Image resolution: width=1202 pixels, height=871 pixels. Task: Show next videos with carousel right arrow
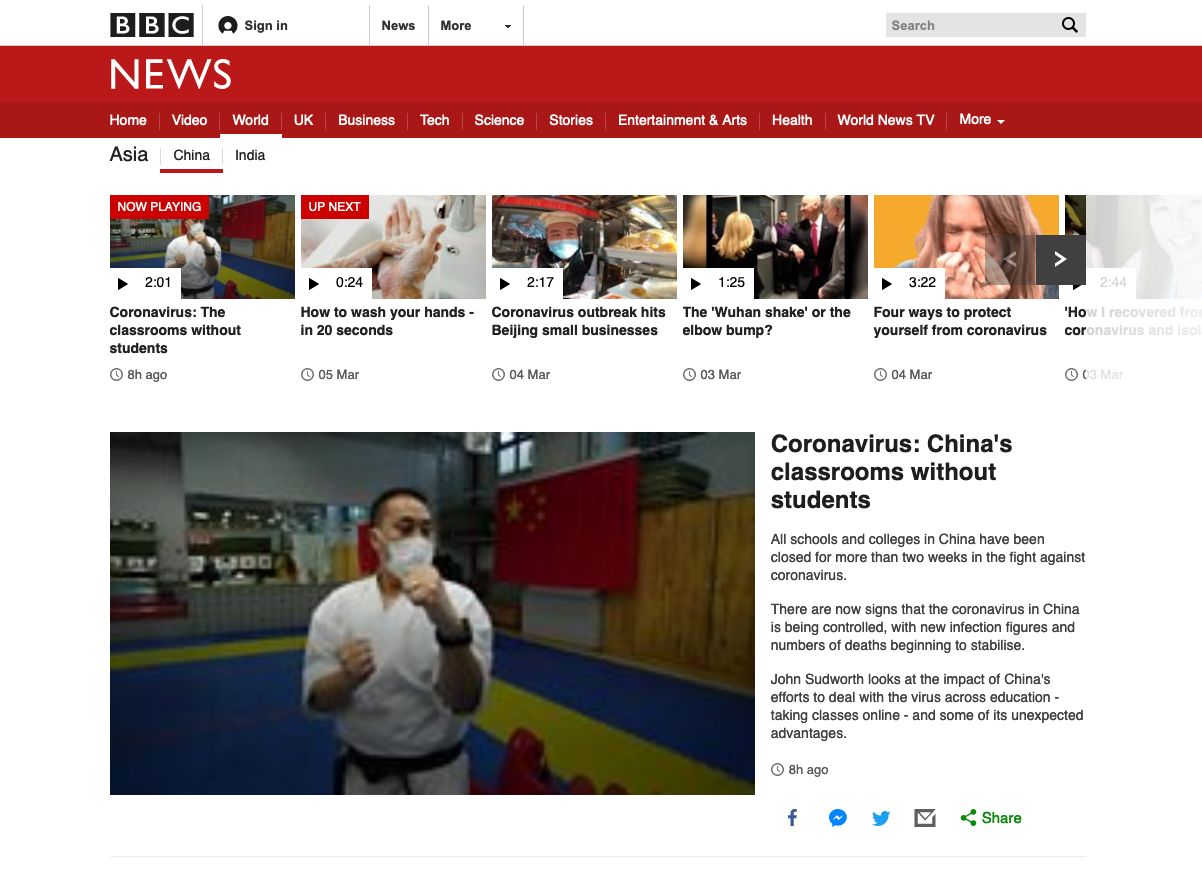[1060, 259]
